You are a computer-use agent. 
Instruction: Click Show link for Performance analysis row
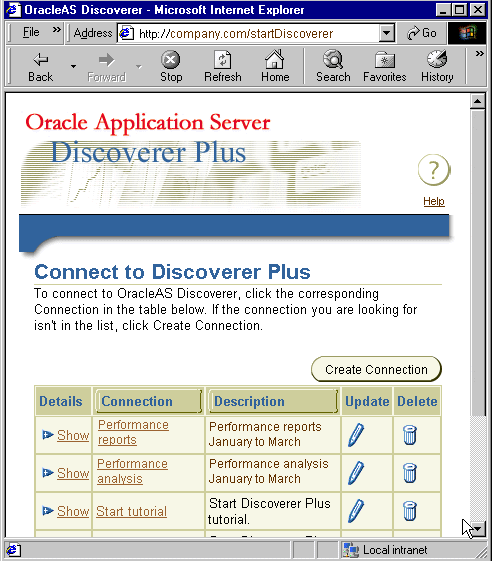point(73,473)
